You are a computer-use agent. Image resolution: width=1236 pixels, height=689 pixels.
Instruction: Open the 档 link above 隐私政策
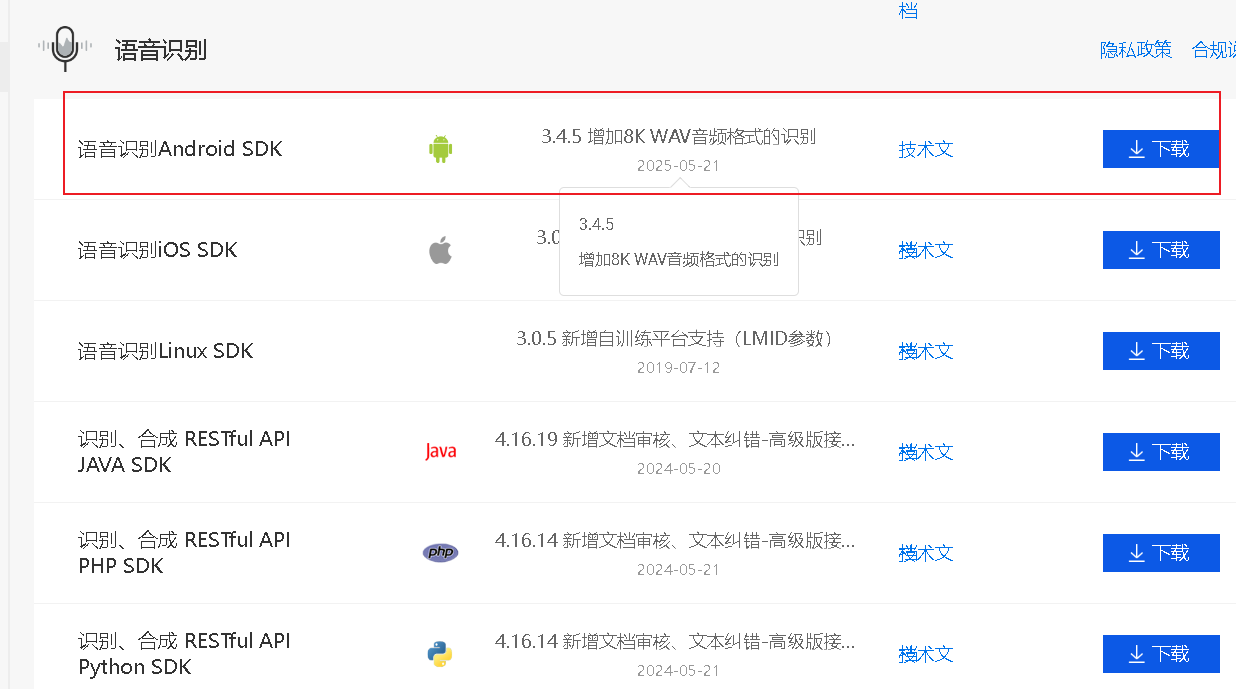[908, 11]
